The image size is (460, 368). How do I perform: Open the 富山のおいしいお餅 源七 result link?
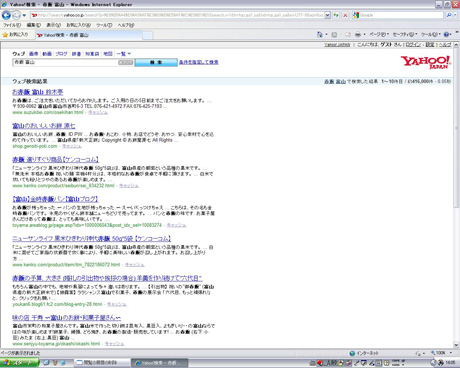44,126
